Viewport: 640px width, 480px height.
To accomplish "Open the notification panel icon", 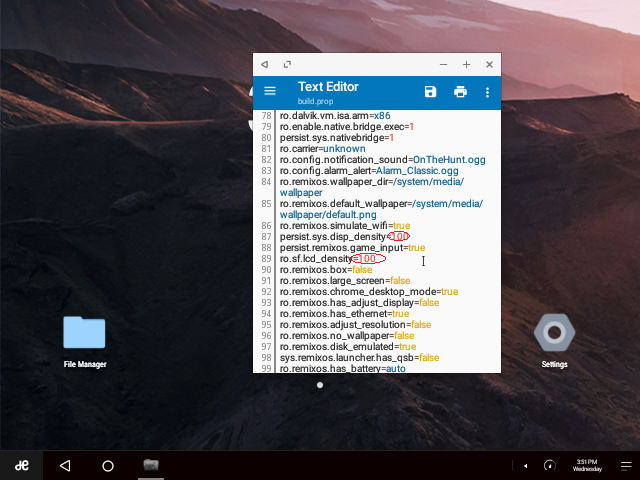I will 624,466.
